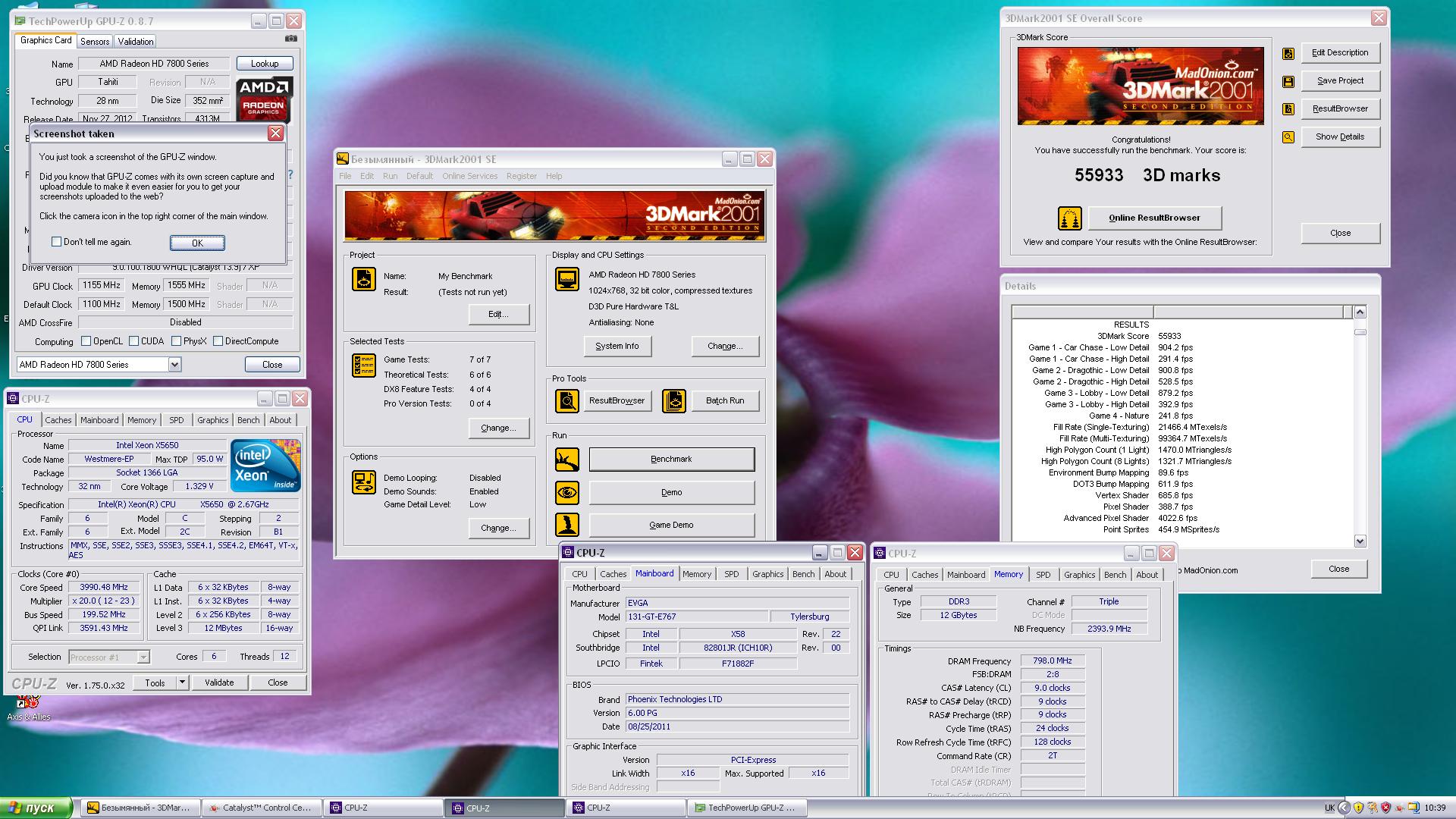1456x819 pixels.
Task: Click the Options icon in 3DMark2001 window
Action: 364,482
